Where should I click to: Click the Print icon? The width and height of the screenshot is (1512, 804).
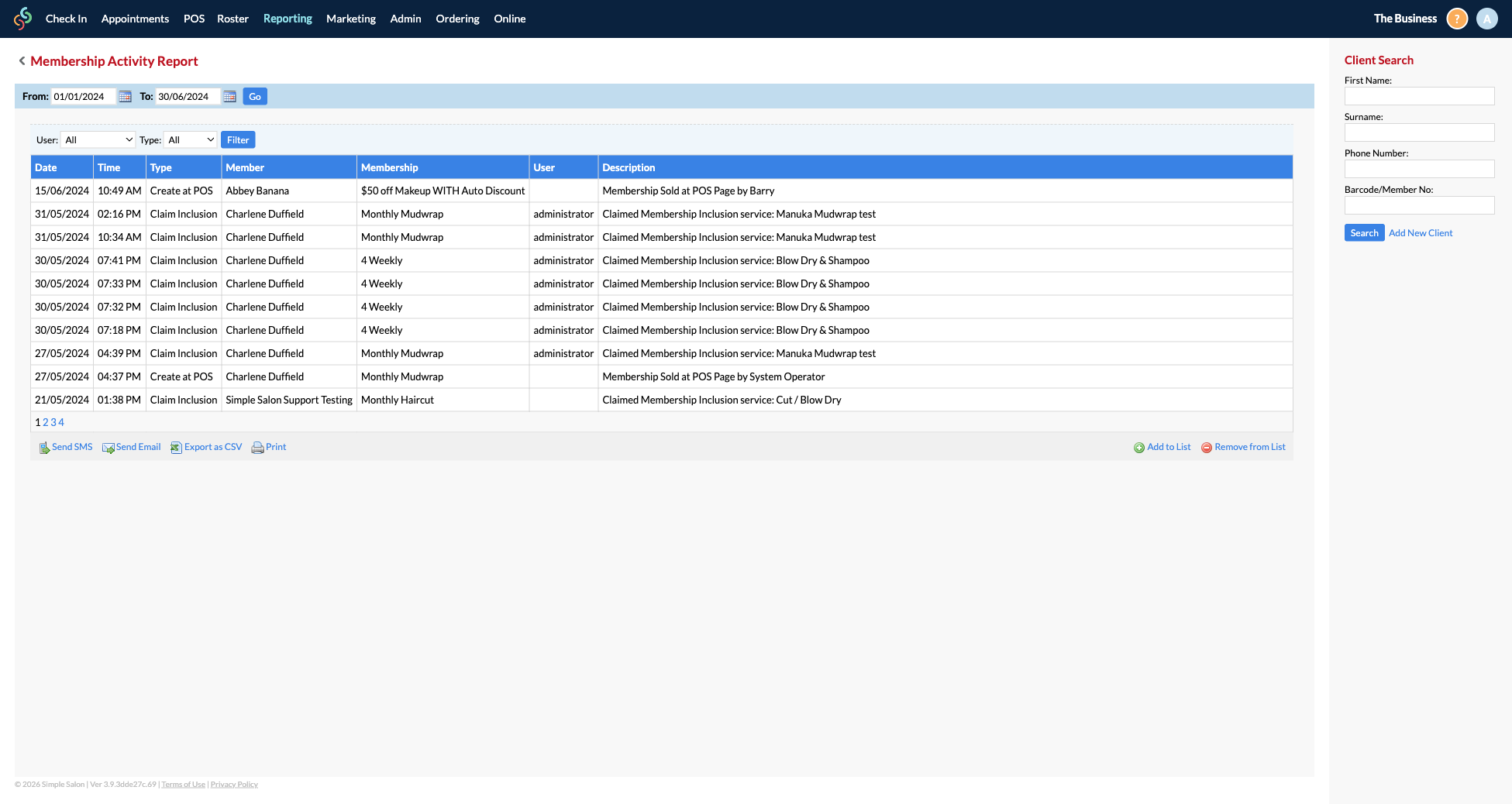click(257, 448)
